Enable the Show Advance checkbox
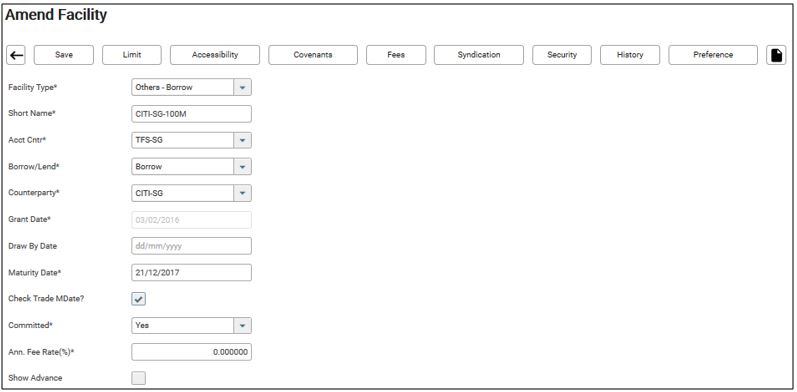Screen dimensions: 797x392 pos(139,378)
